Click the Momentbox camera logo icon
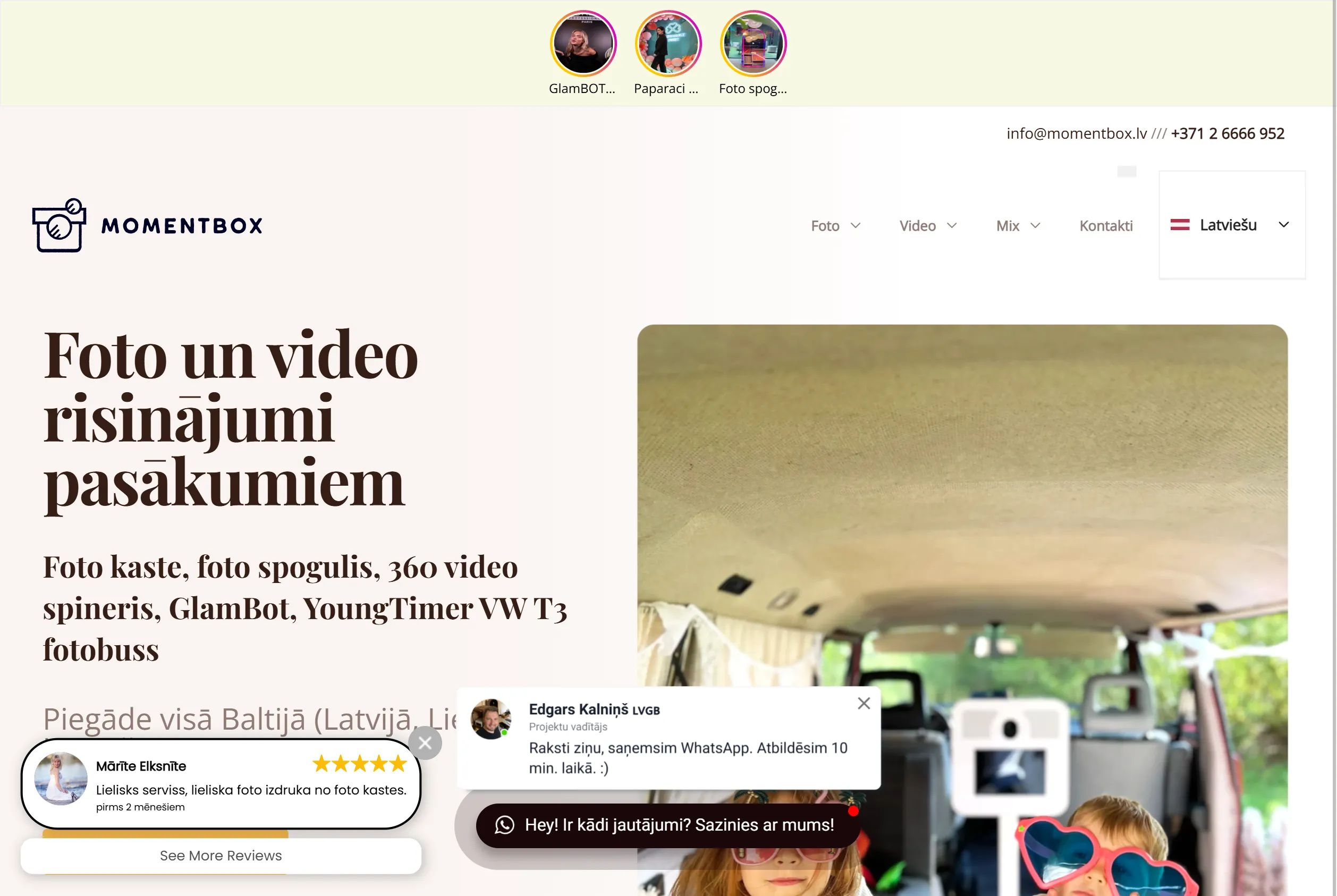 click(60, 225)
